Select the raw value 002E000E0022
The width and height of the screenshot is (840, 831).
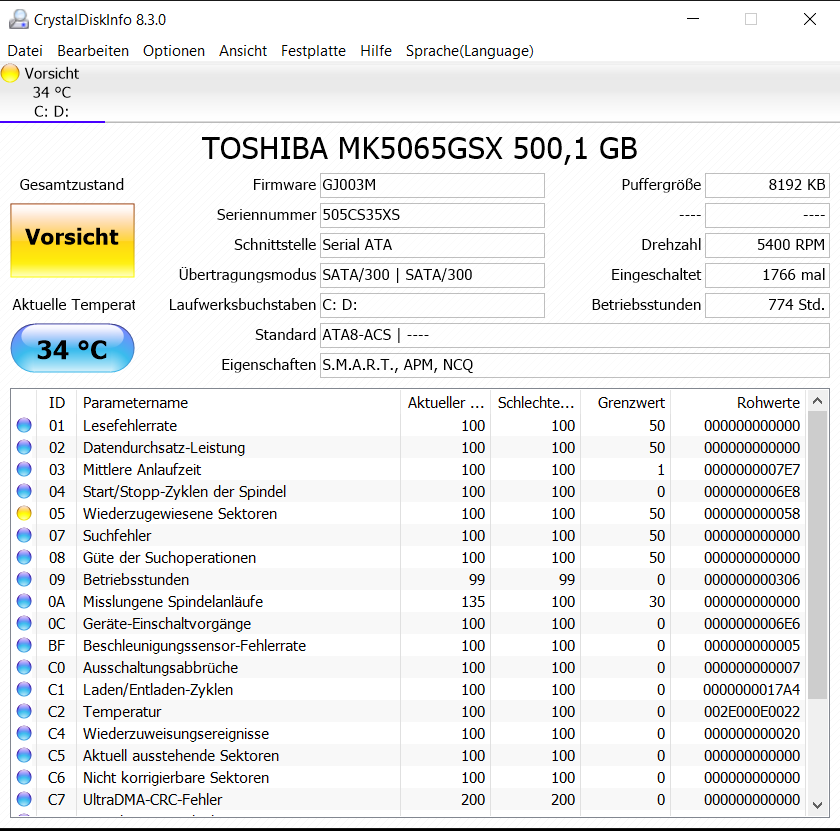point(752,712)
